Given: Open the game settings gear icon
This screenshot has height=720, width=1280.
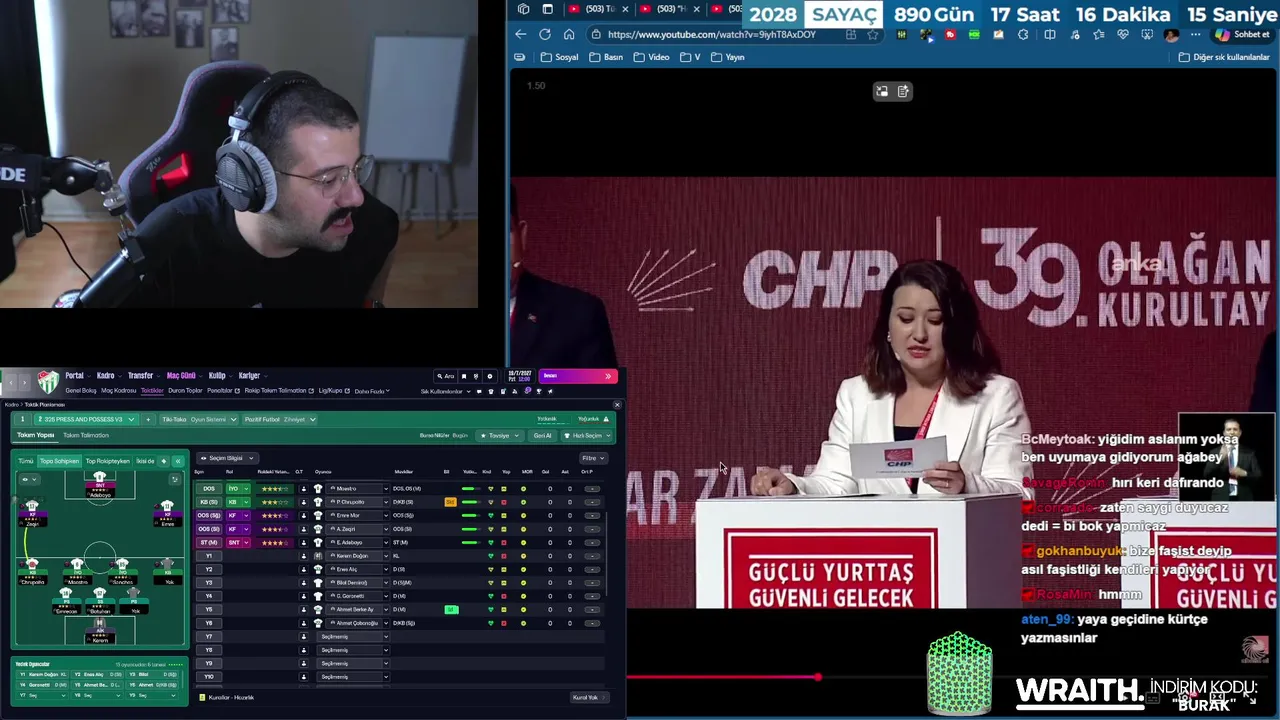Looking at the screenshot, I should pyautogui.click(x=489, y=377).
